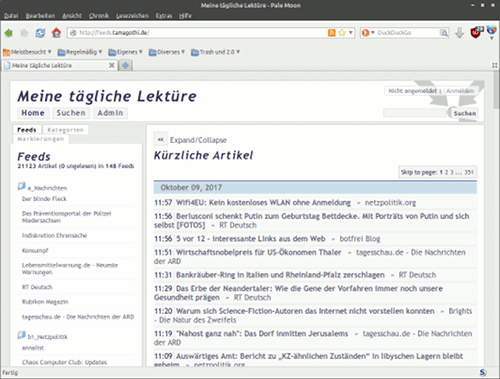Screen dimensions: 500x379
Task: Click the orange RSS feed icon in address bar
Action: click(332, 33)
